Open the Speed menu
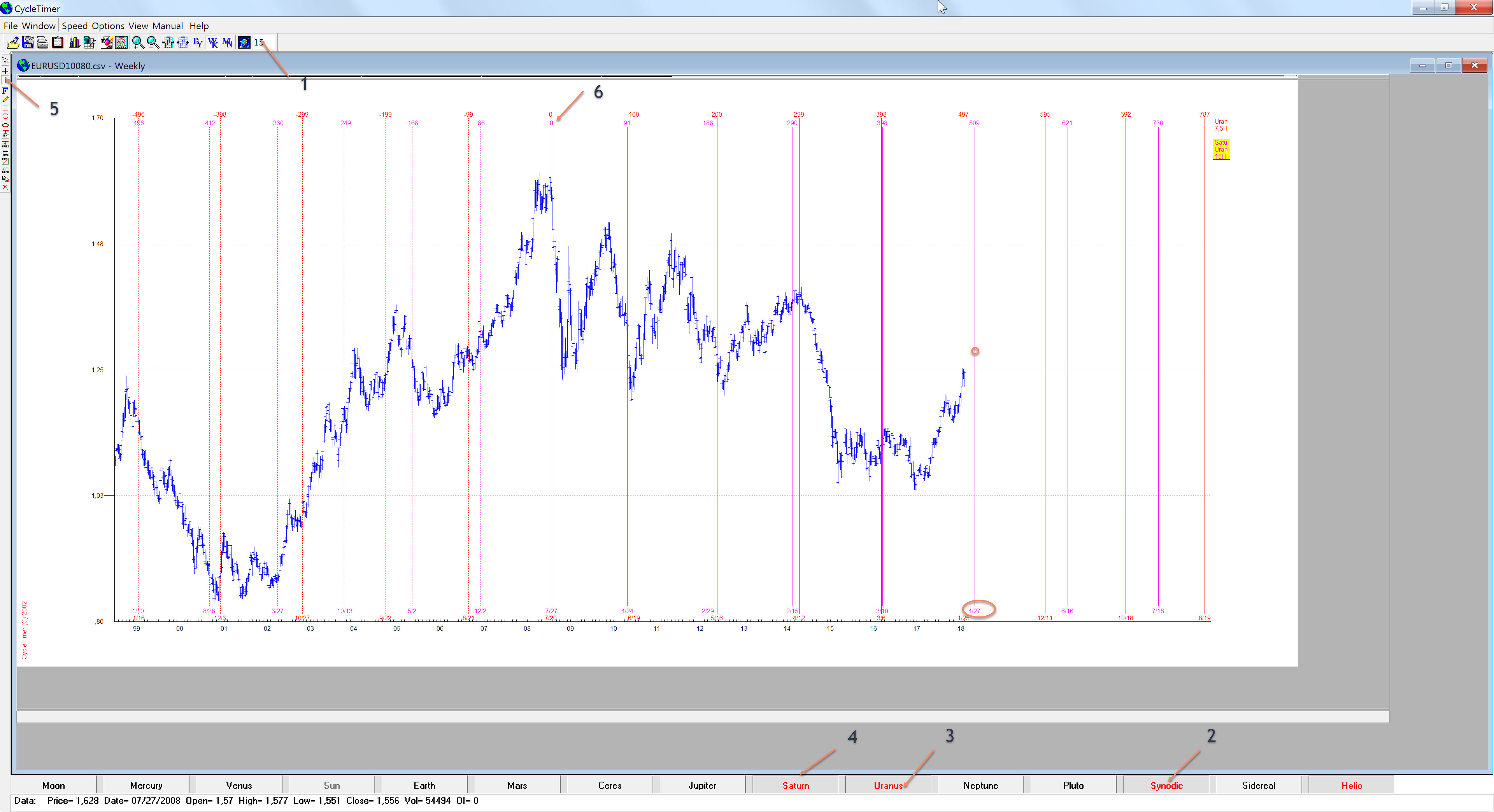 [74, 26]
